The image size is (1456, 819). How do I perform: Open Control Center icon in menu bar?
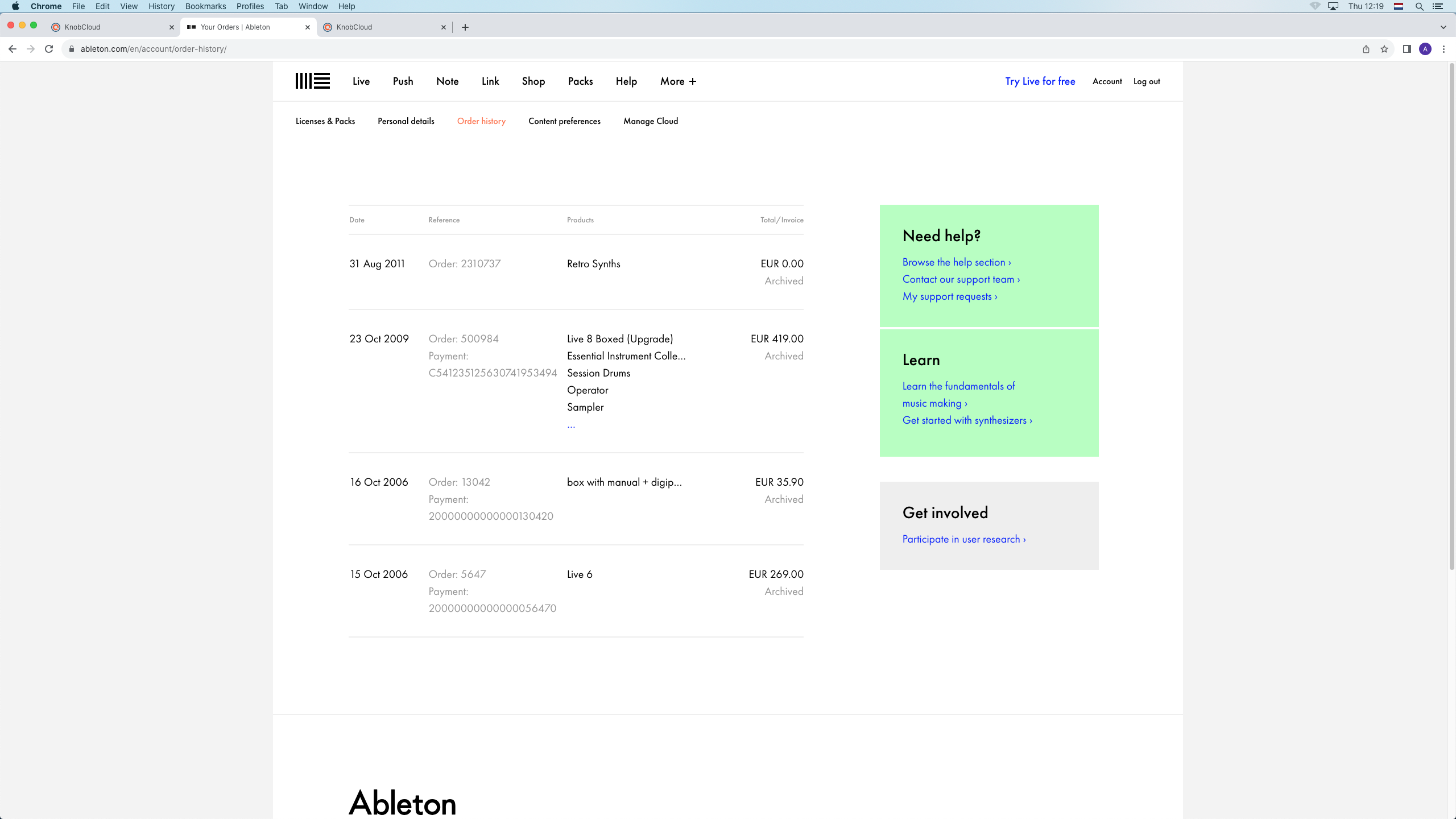click(1438, 6)
